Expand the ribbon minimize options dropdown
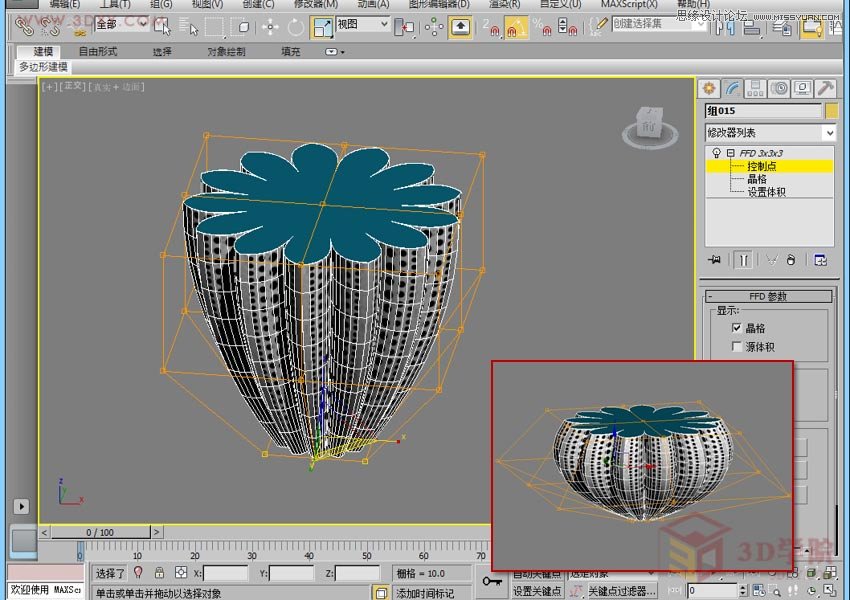 coord(334,52)
